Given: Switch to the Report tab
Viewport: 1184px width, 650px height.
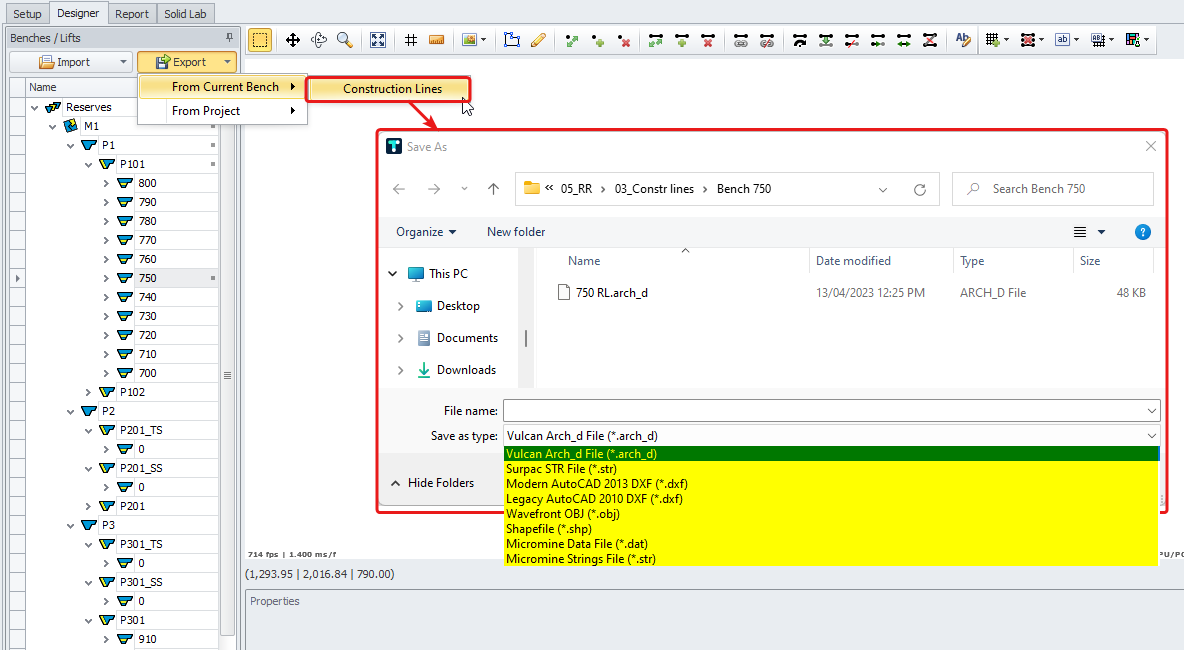Looking at the screenshot, I should click(x=132, y=14).
